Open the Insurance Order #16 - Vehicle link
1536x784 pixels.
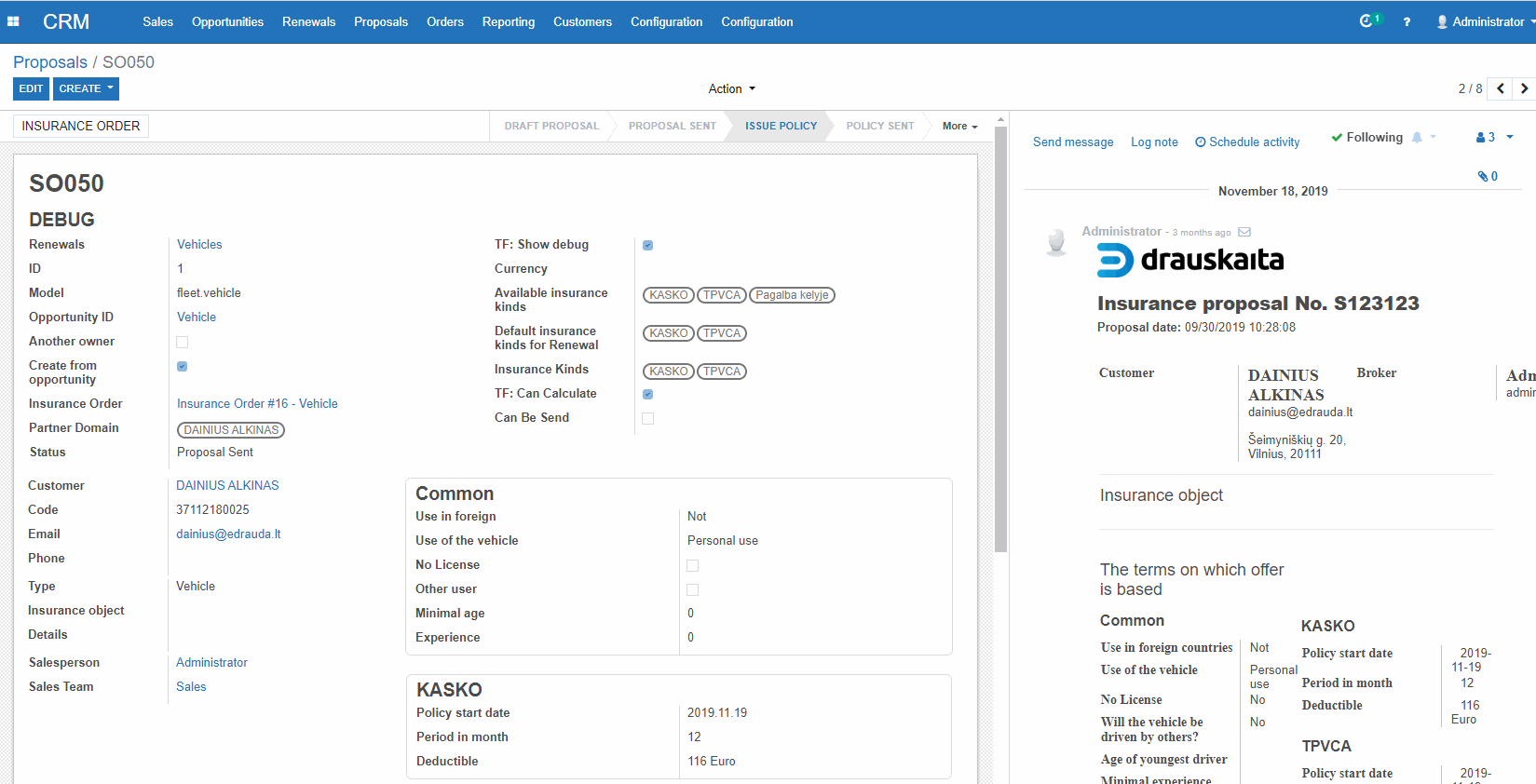click(x=257, y=403)
